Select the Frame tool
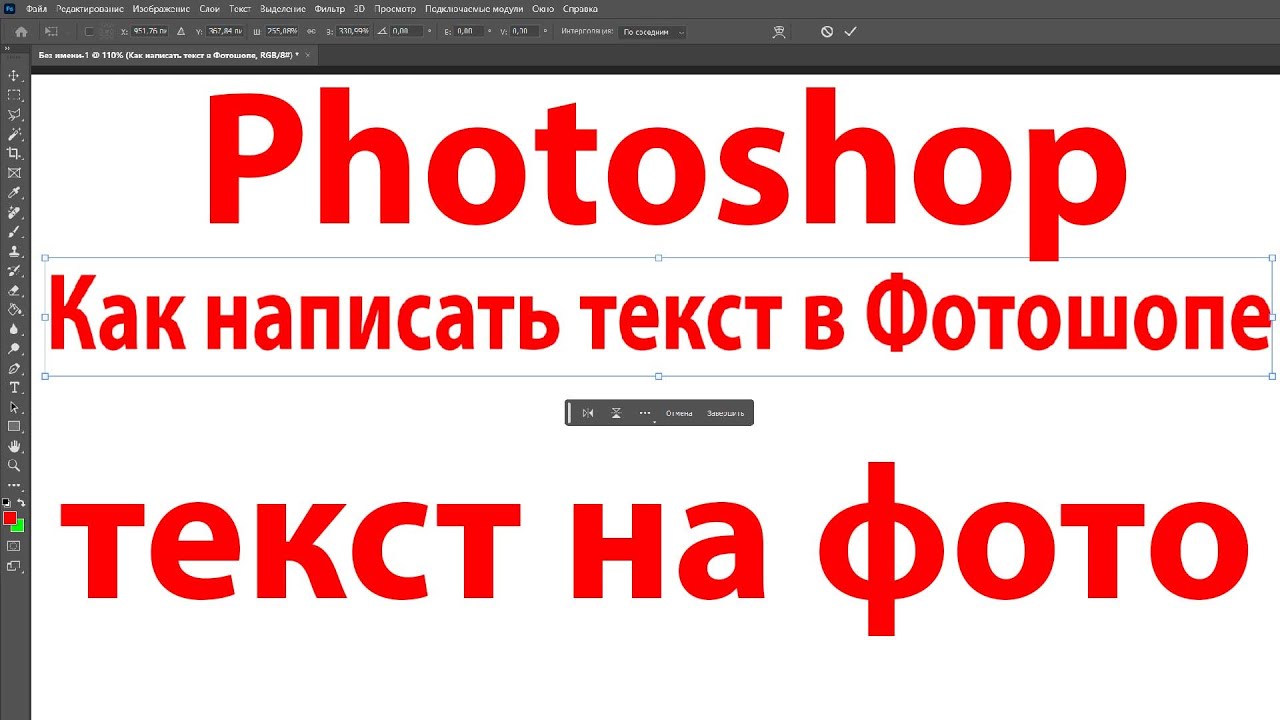 (14, 172)
